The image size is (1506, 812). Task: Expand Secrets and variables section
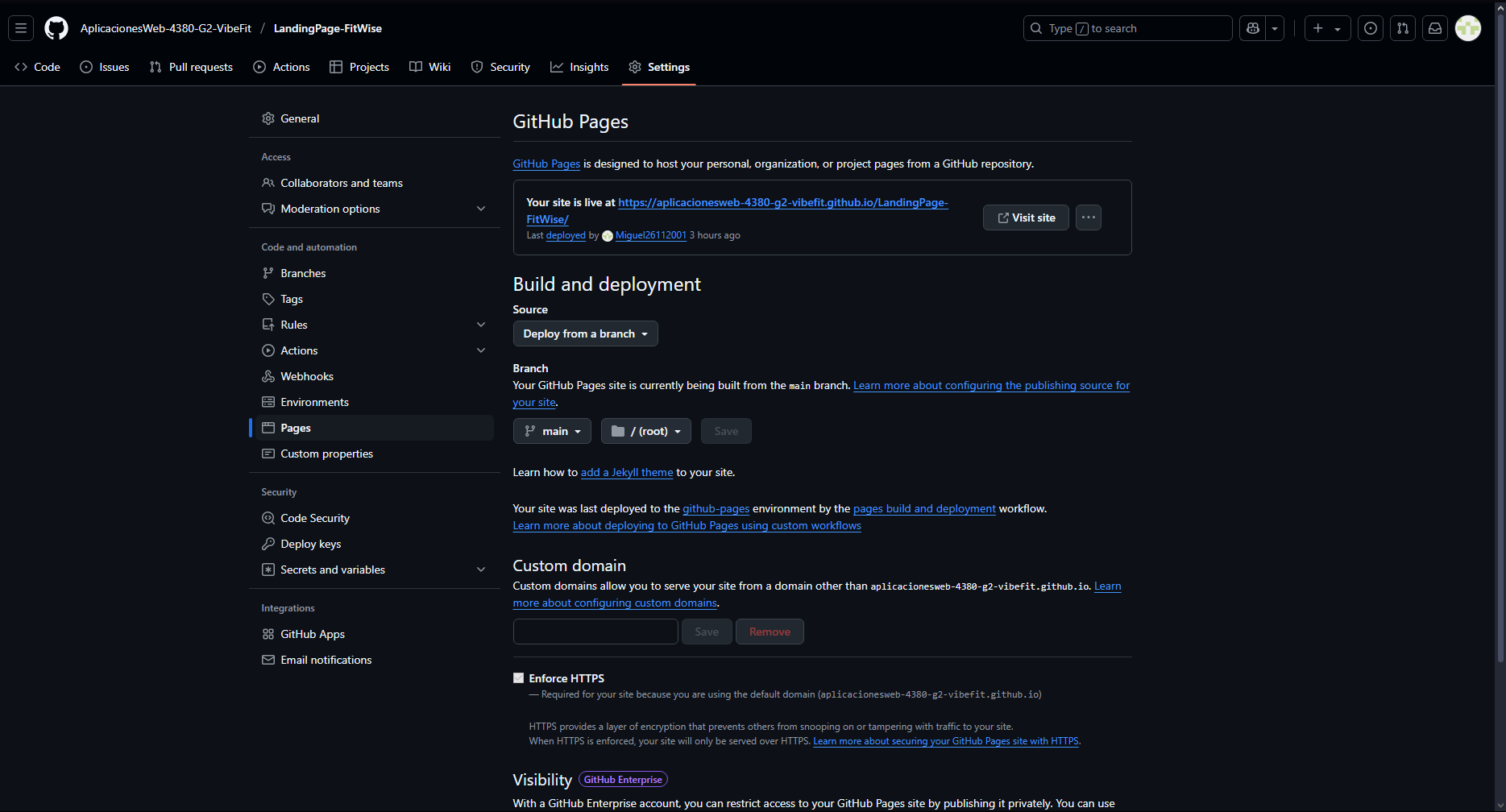tap(375, 570)
